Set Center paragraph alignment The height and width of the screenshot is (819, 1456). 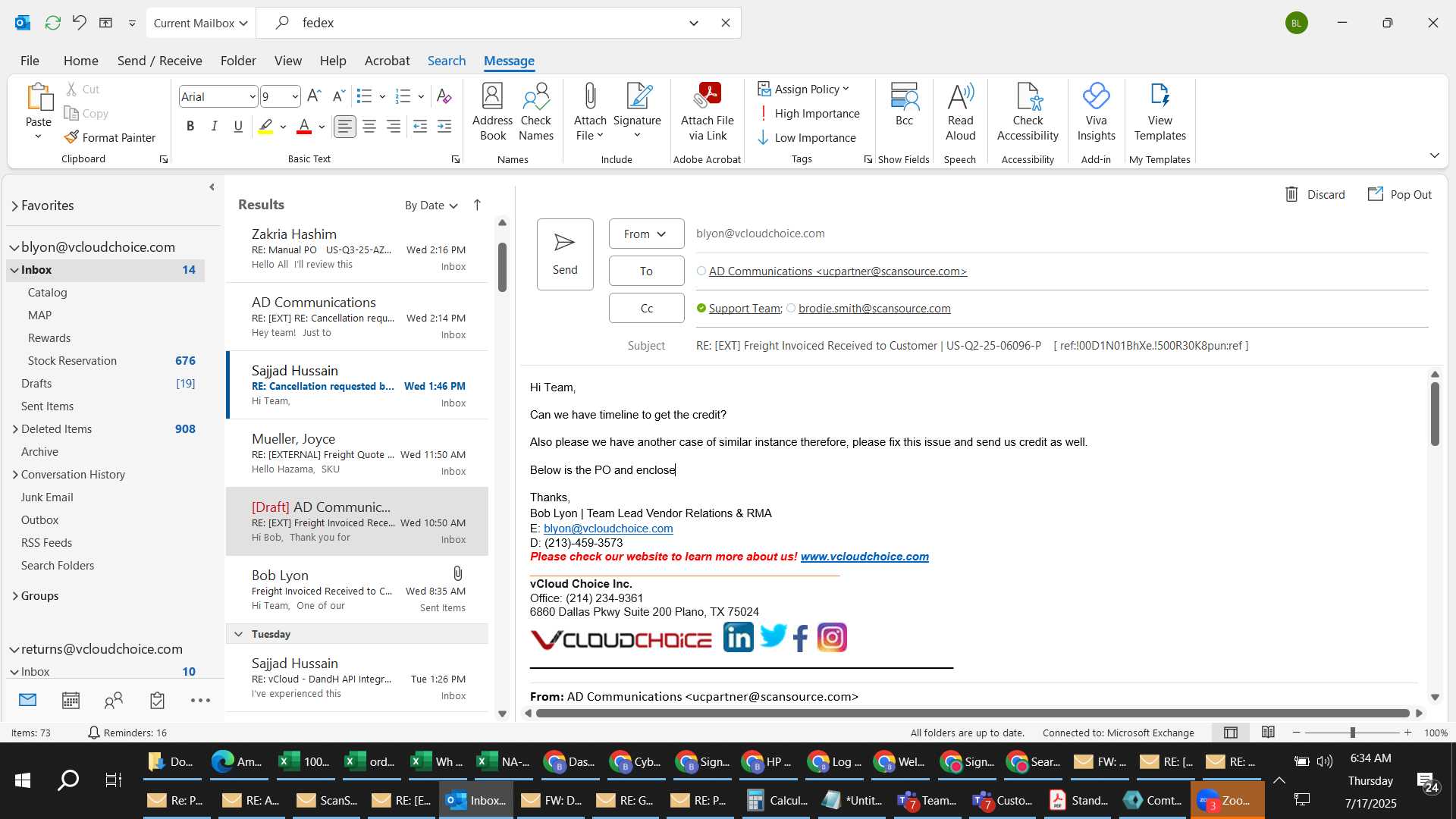click(369, 126)
